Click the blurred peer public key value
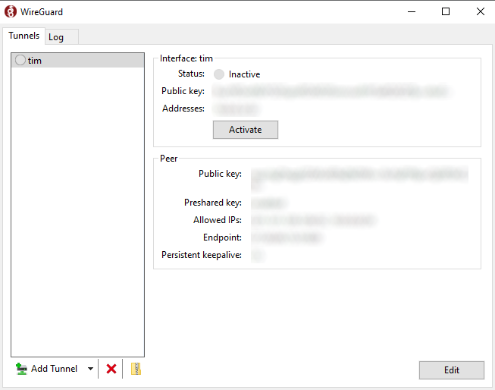The image size is (495, 390). coord(359,178)
